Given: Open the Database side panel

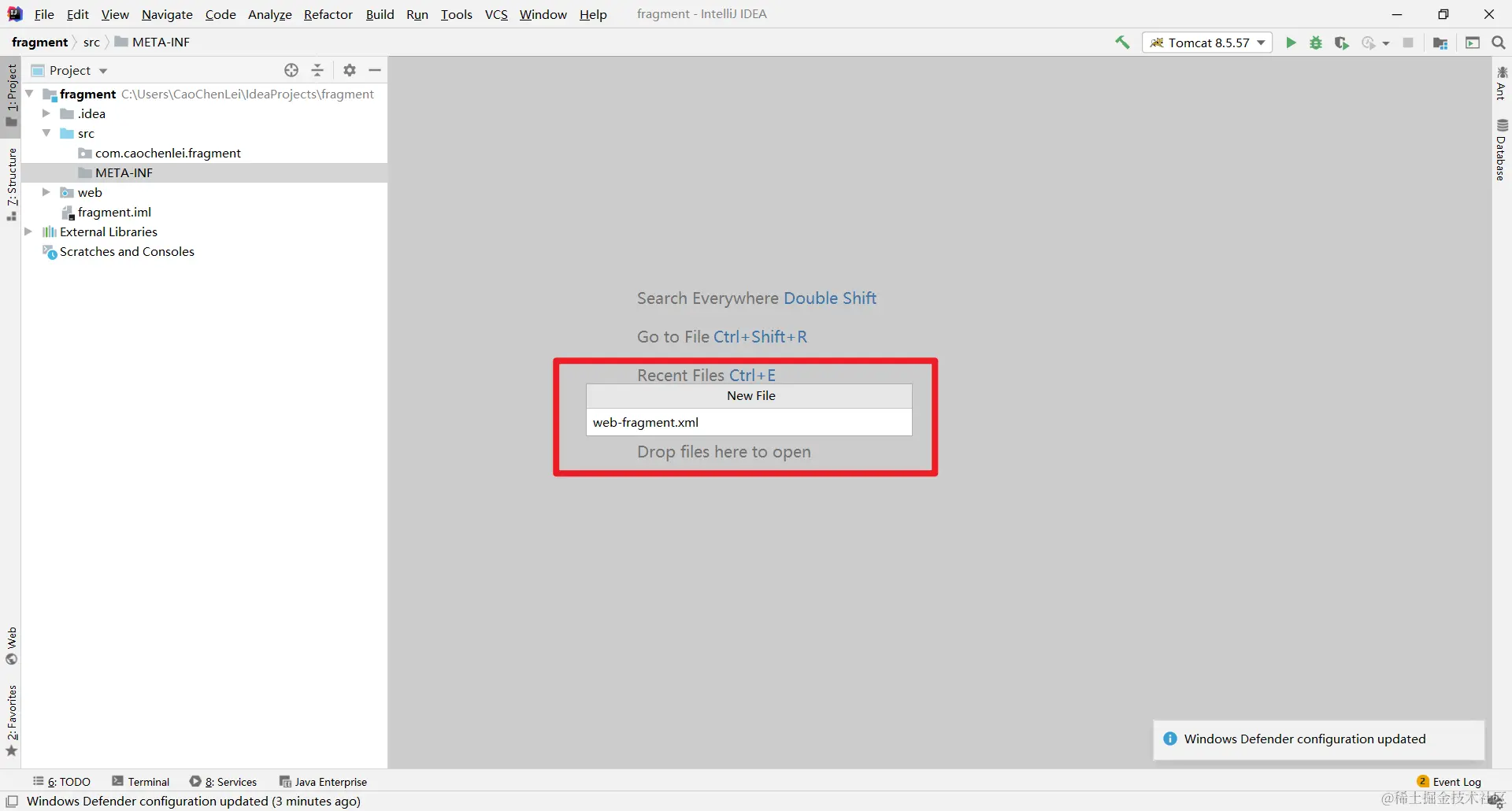Looking at the screenshot, I should click(x=1501, y=150).
